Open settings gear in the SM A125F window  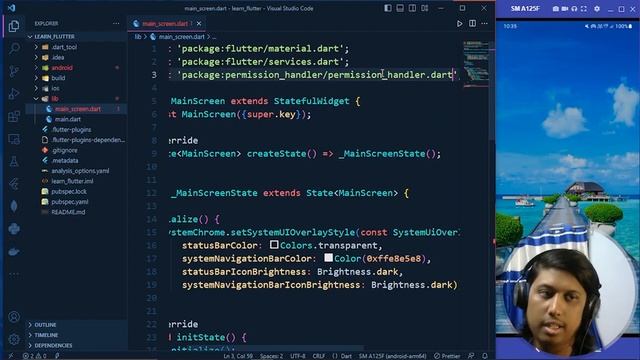coord(597,9)
